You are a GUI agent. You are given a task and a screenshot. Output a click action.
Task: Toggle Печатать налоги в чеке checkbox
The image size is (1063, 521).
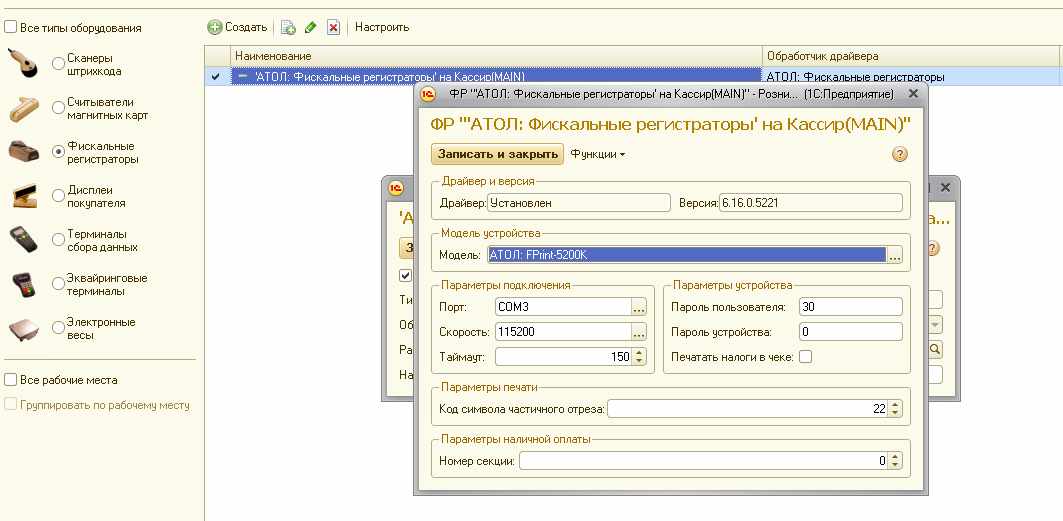[805, 356]
